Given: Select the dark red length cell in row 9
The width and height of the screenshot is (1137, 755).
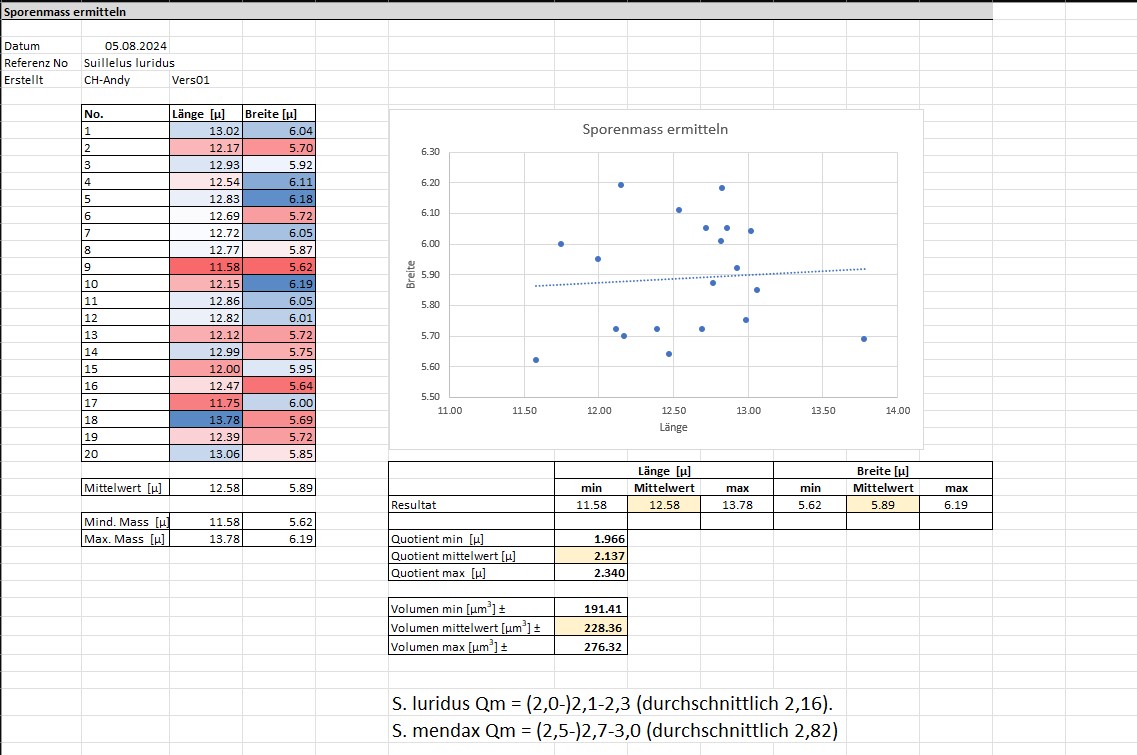Looking at the screenshot, I should [206, 267].
